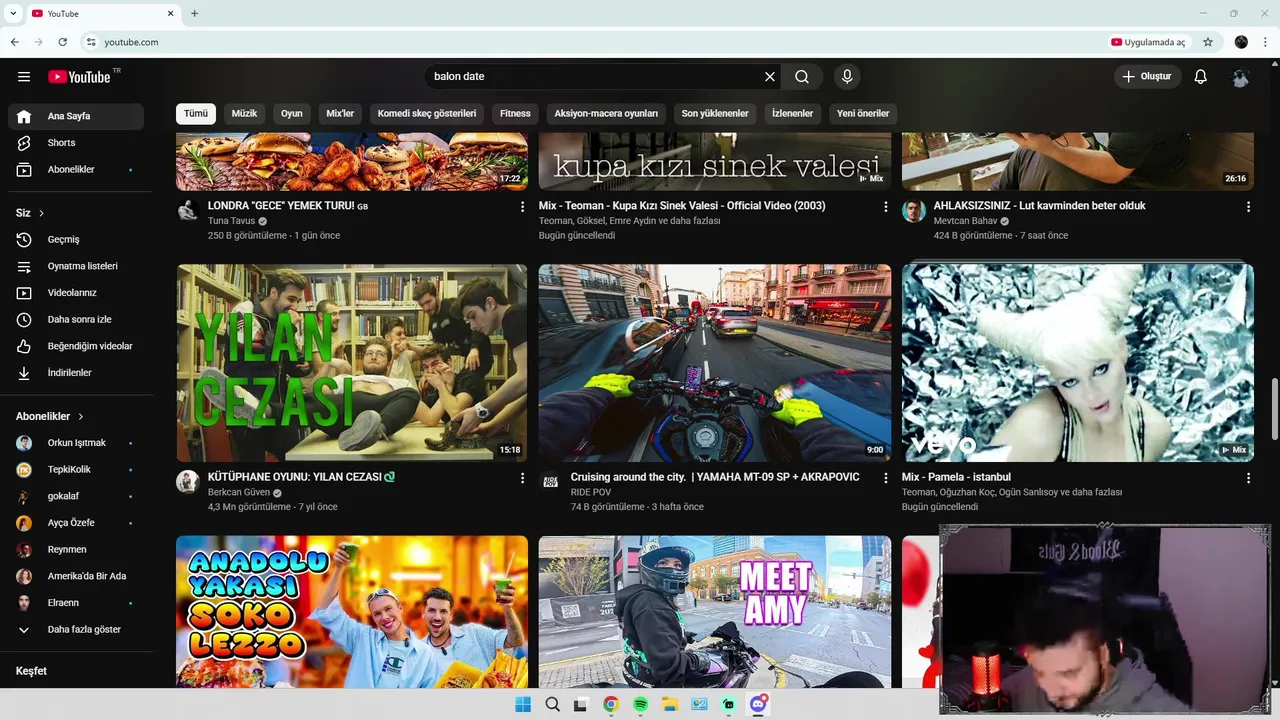
Task: Open the YouTube hamburger guide menu
Action: [24, 77]
